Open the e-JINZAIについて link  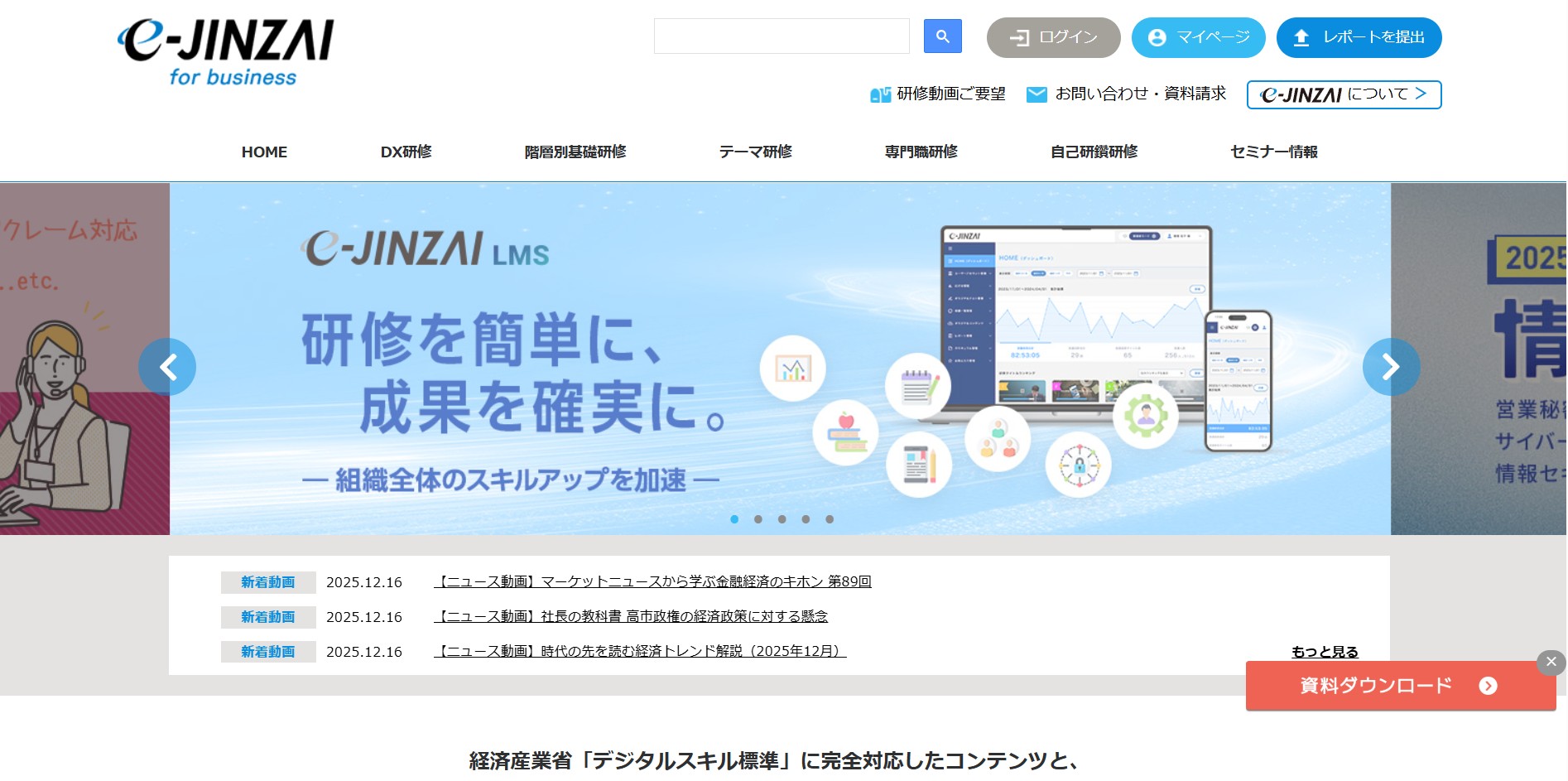[1344, 94]
